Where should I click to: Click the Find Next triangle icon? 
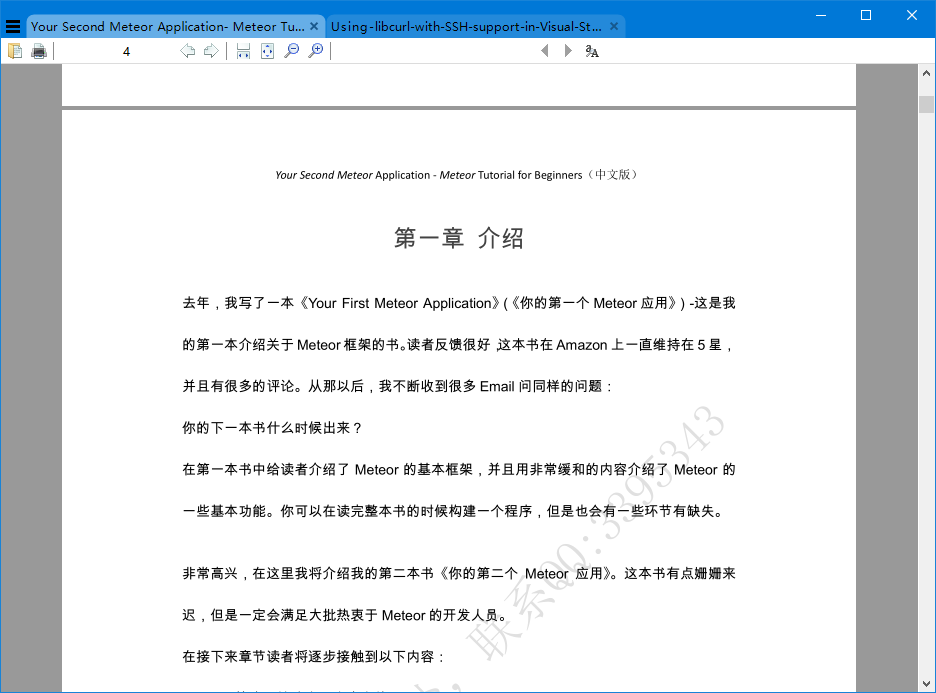[568, 51]
